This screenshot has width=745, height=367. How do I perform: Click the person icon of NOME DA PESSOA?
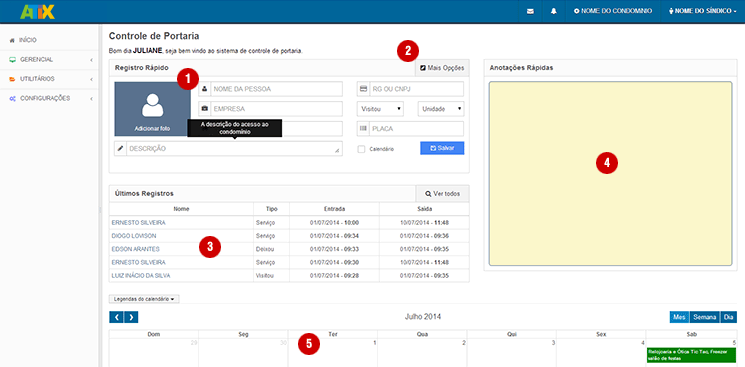click(205, 89)
